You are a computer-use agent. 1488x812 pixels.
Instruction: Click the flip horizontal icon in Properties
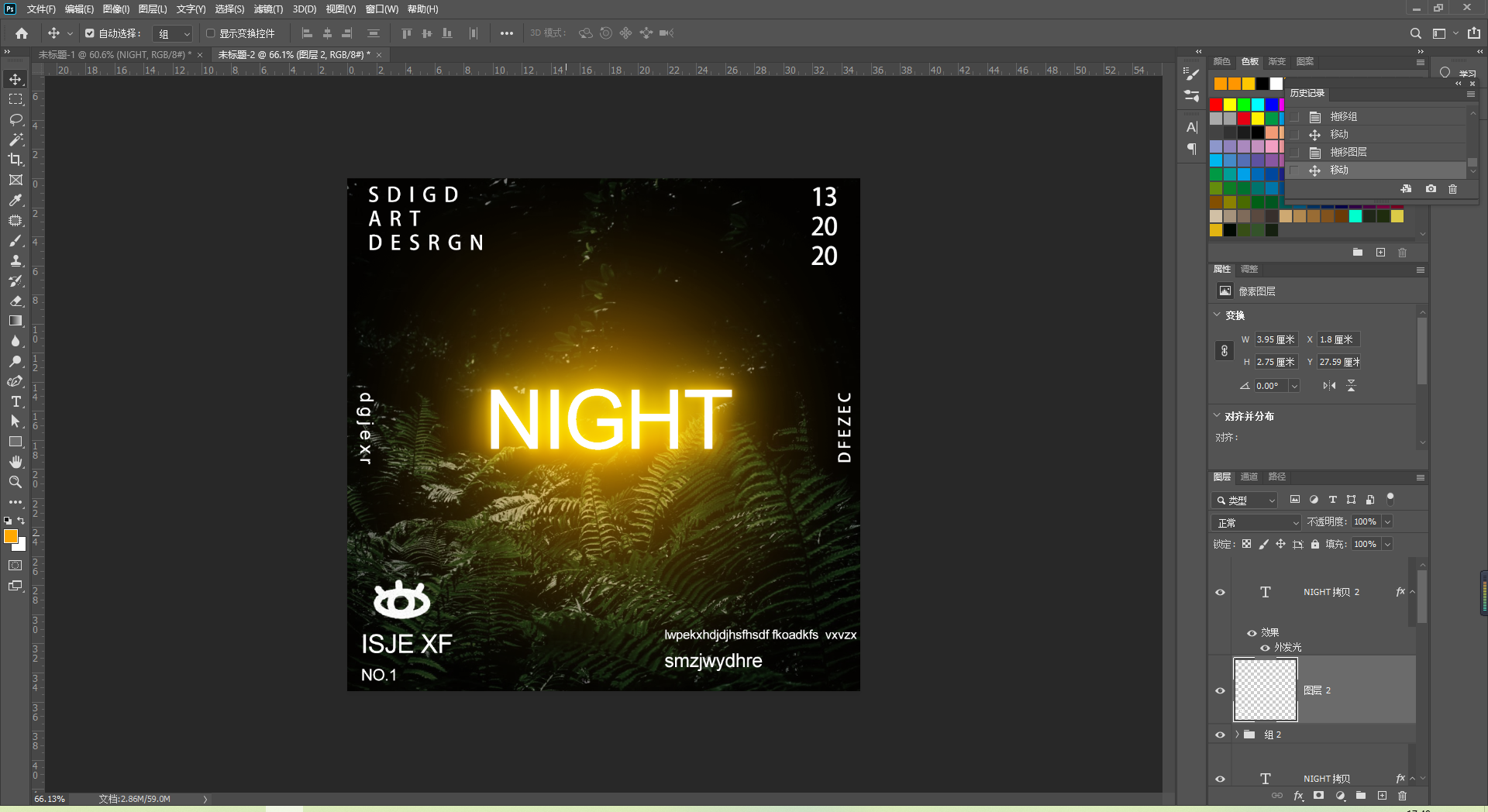[x=1330, y=386]
